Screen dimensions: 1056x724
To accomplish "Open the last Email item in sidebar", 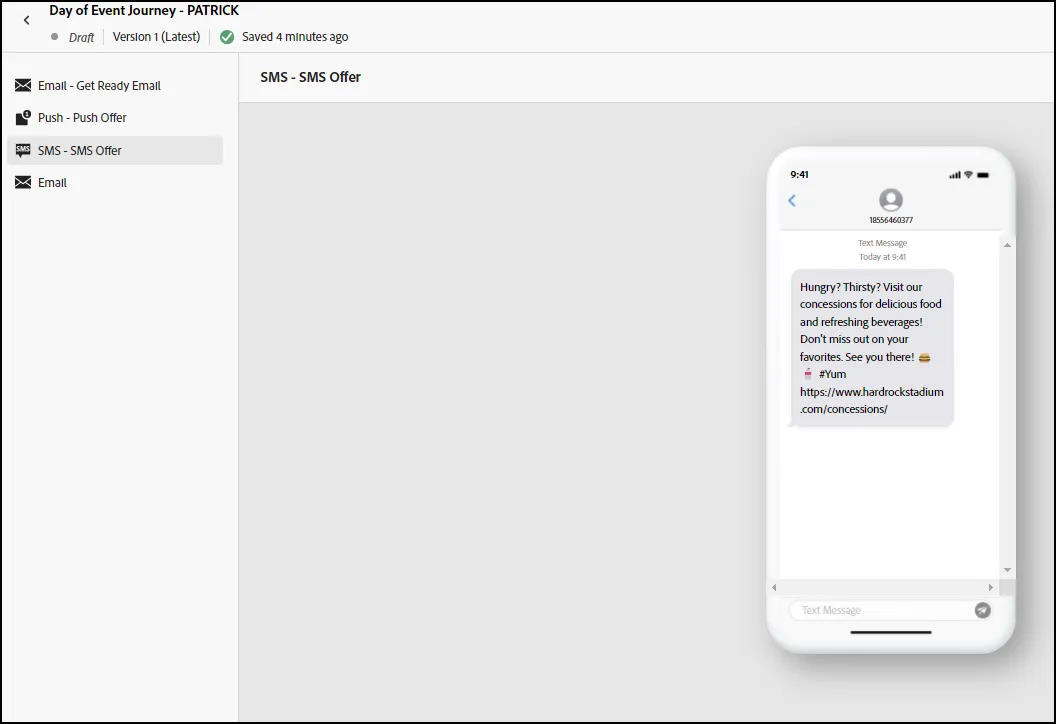I will point(115,183).
